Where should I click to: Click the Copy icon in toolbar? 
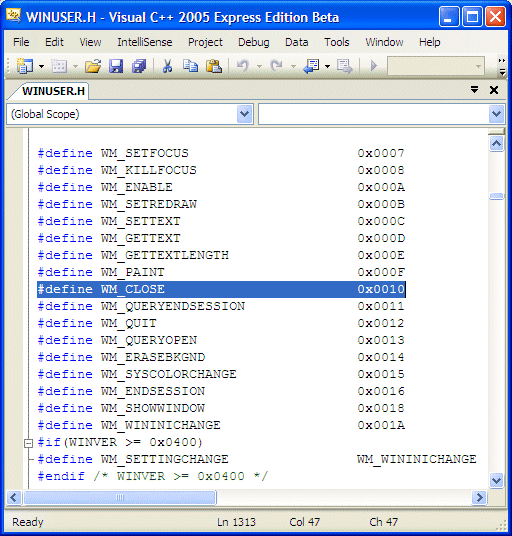pos(190,66)
